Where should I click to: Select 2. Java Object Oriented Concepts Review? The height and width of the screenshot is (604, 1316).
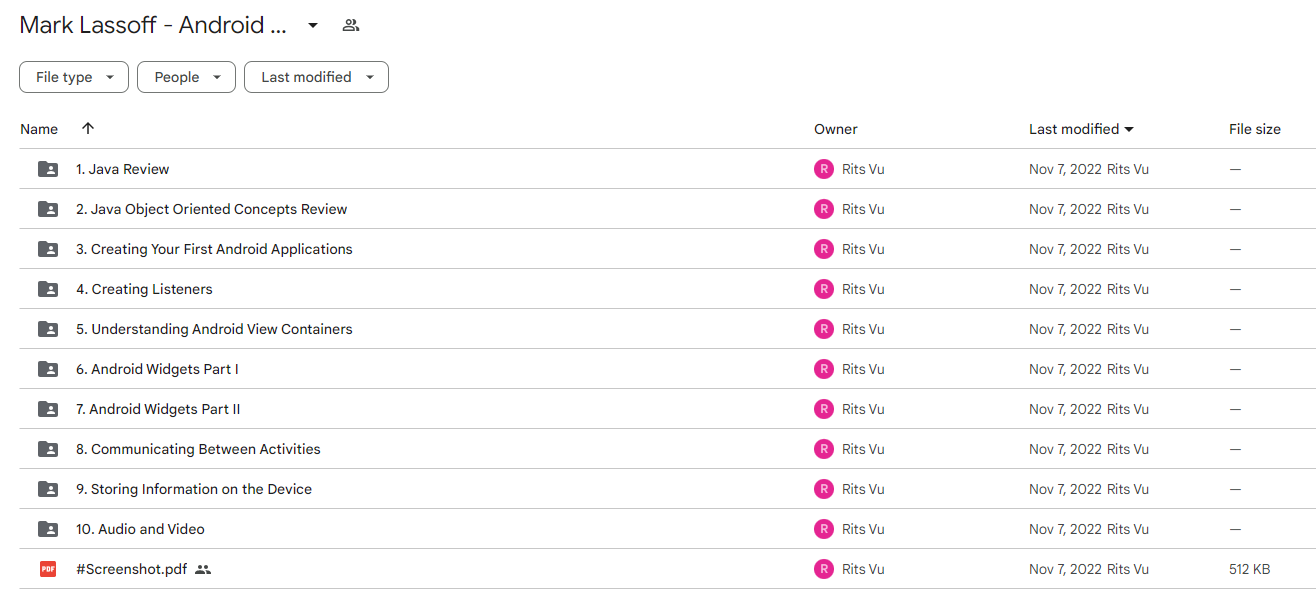(212, 209)
